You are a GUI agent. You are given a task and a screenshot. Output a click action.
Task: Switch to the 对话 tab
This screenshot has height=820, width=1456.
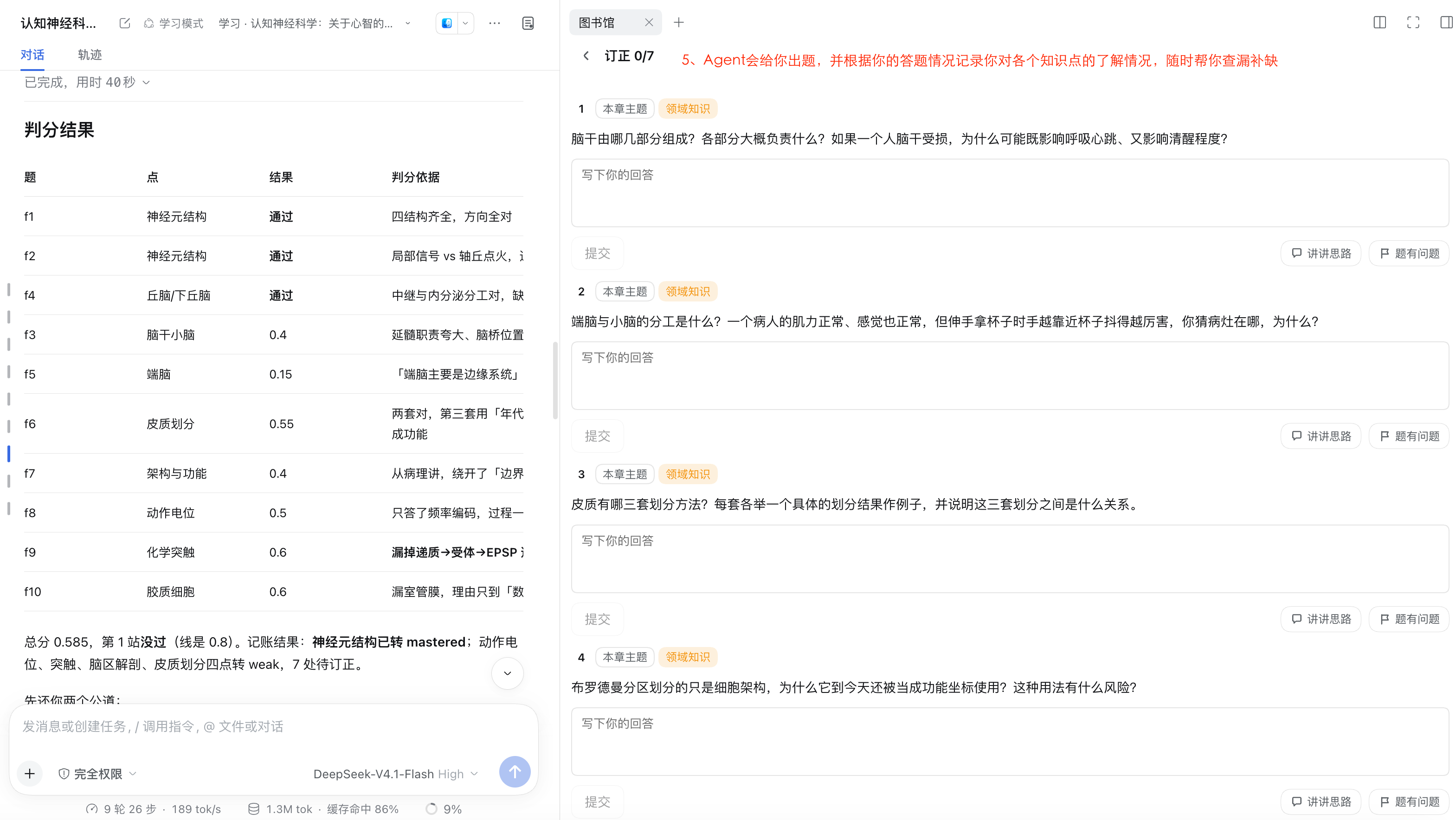[x=32, y=55]
